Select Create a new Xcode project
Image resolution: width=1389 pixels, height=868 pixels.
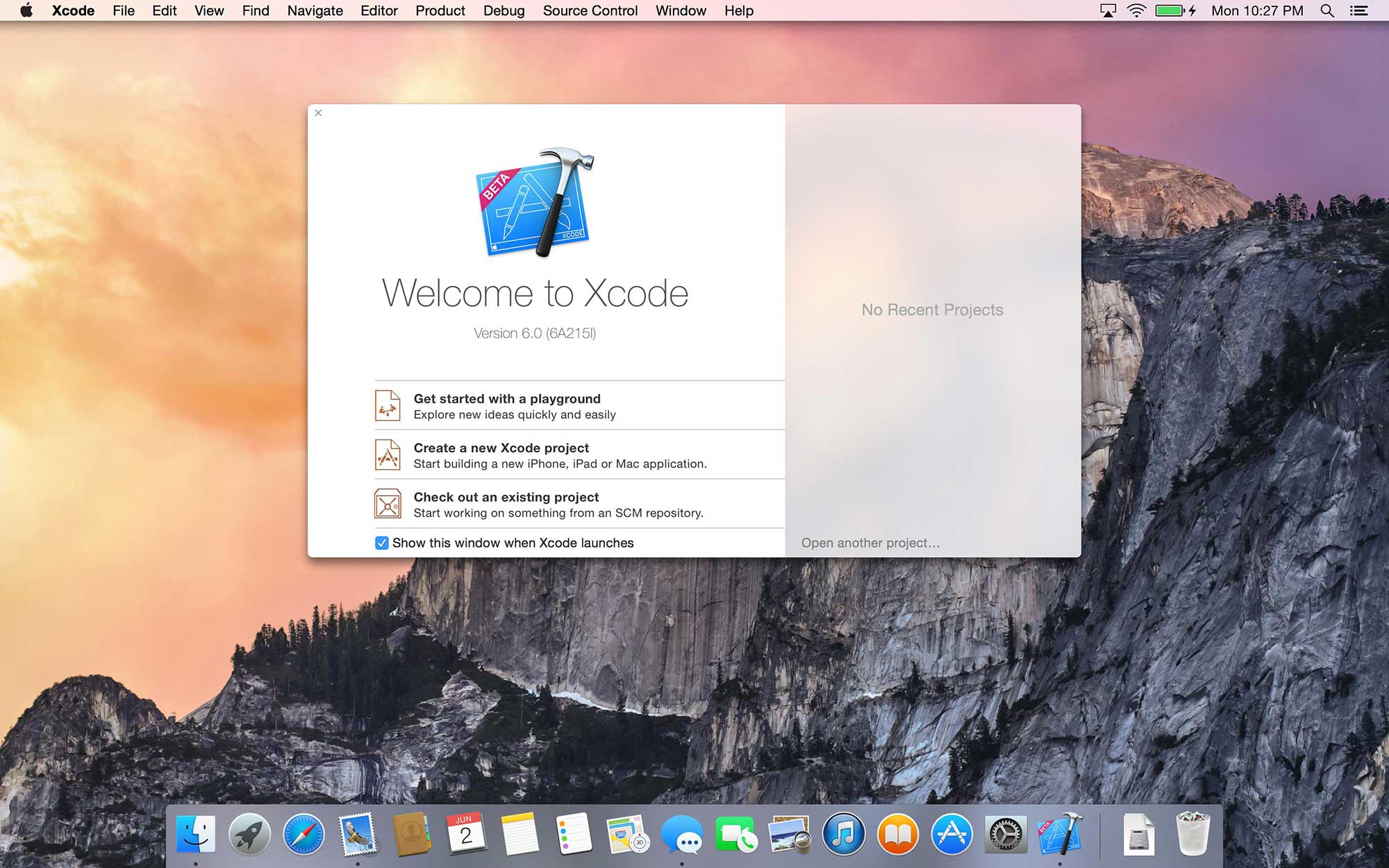pos(501,448)
